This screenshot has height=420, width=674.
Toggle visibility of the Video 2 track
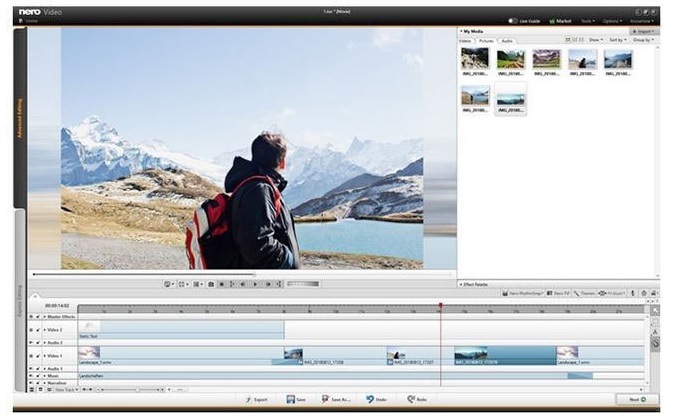pyautogui.click(x=31, y=329)
